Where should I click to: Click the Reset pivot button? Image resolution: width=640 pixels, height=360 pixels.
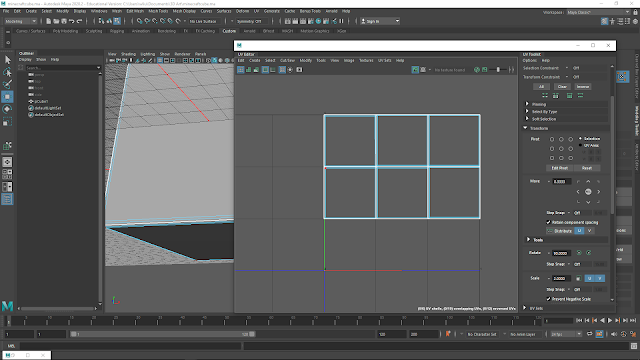pos(587,168)
